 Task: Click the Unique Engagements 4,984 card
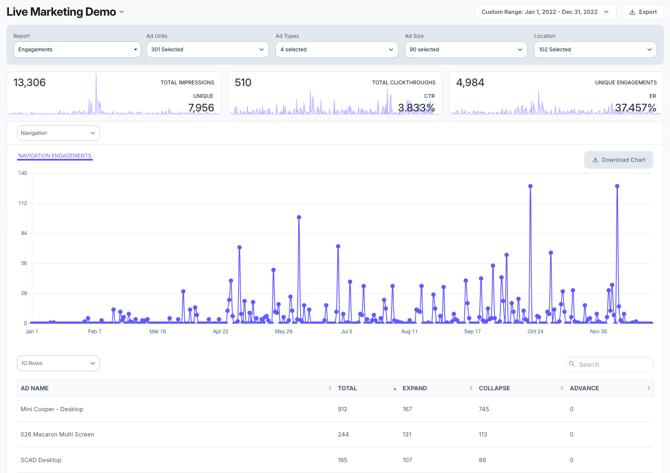tap(556, 94)
